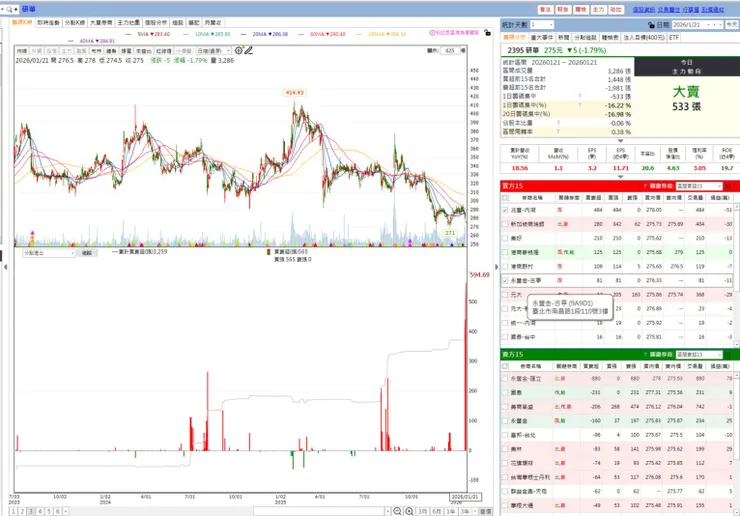Click the 今天 button
Image resolution: width=740 pixels, height=516 pixels.
tap(732, 25)
